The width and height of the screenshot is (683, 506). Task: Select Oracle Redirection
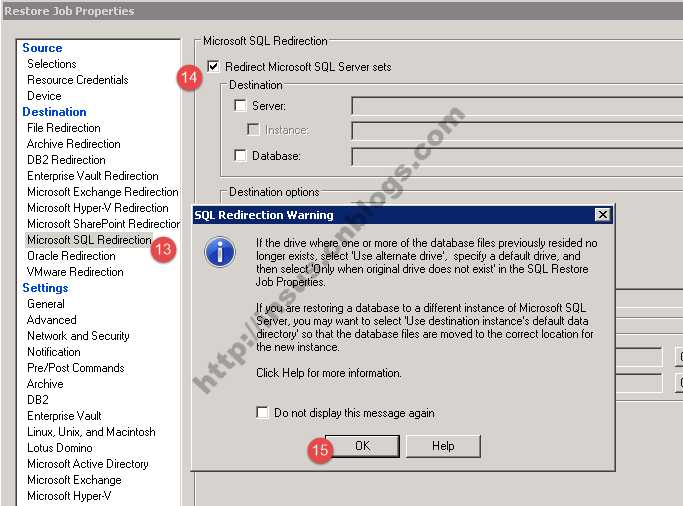pos(71,256)
